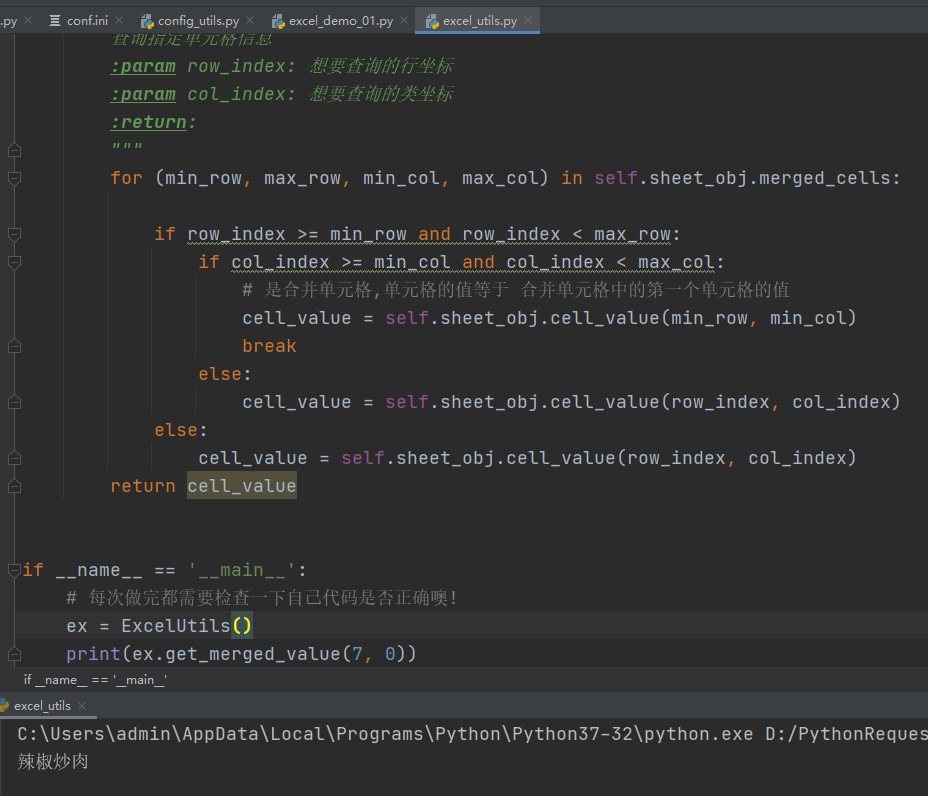928x796 pixels.
Task: Switch to the config_utils.py editor tab
Action: (197, 21)
